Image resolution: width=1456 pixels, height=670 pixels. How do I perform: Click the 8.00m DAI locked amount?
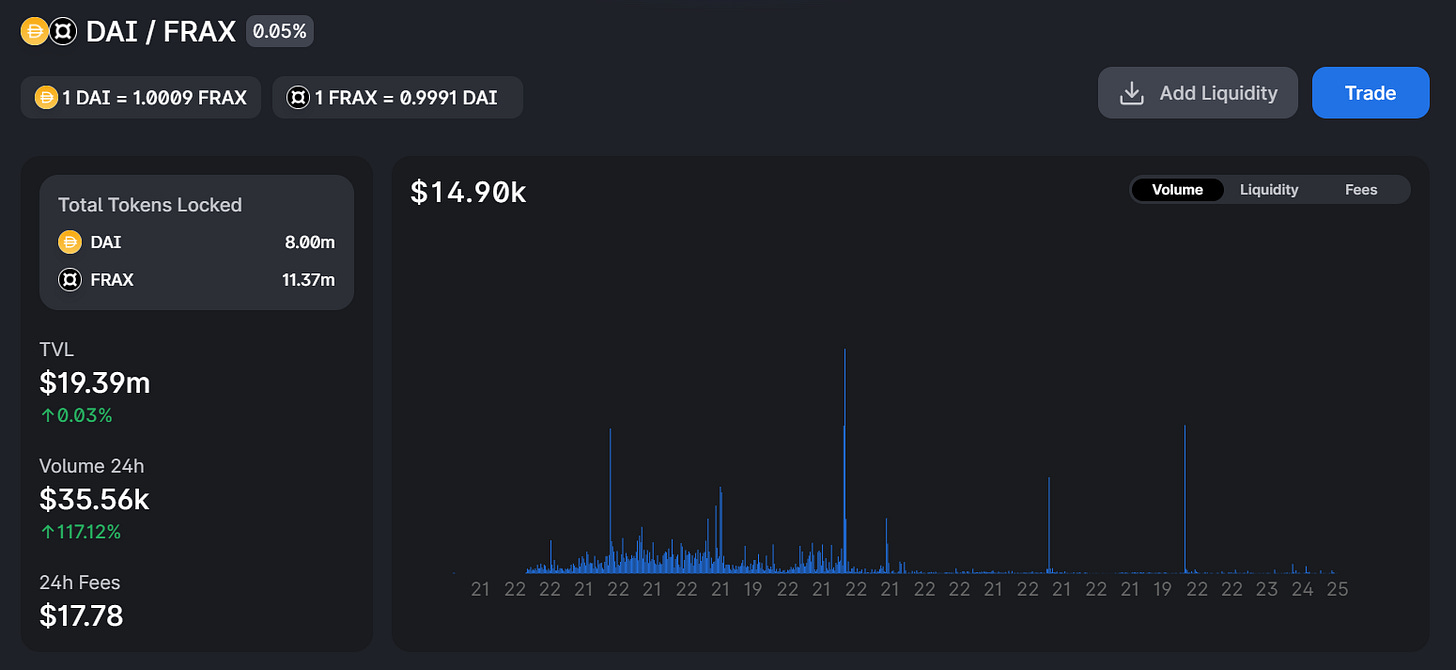[309, 242]
